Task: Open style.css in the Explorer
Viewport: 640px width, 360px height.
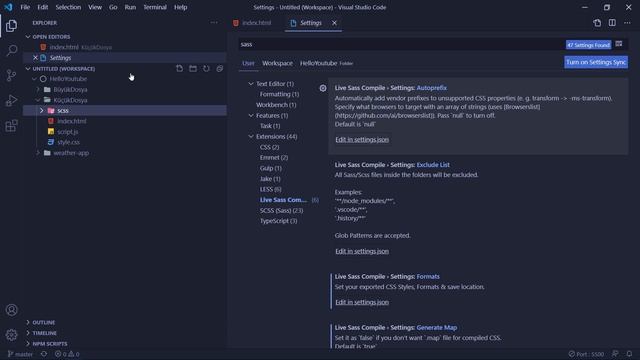Action: (x=69, y=142)
